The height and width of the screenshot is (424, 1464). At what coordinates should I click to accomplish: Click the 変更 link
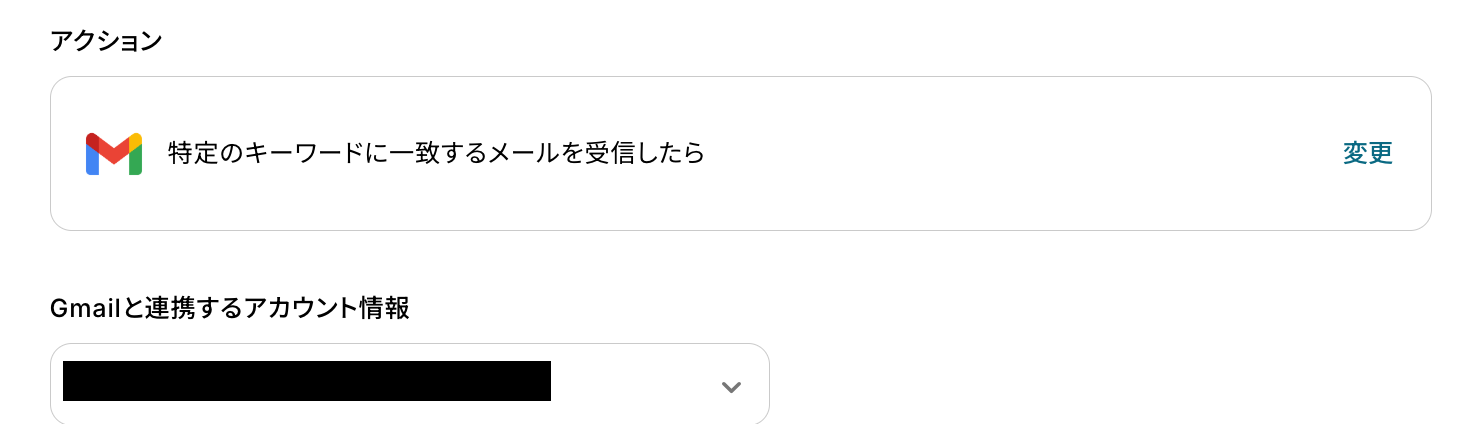tap(1368, 153)
